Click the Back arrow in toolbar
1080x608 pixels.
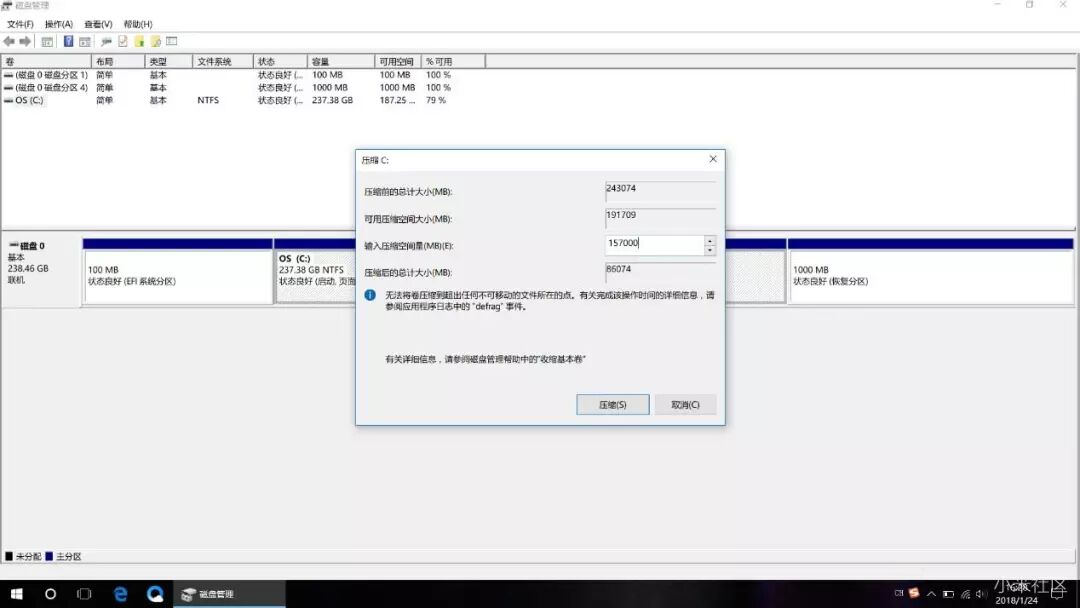(9, 41)
